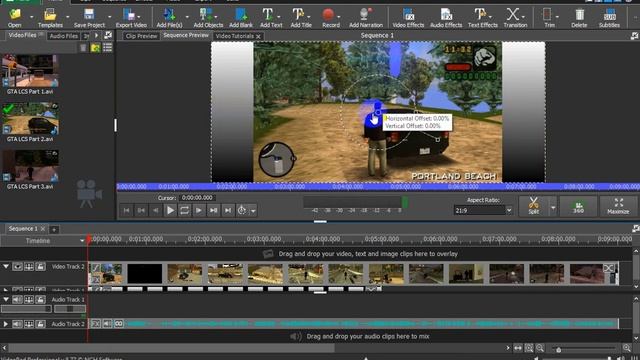
Task: Adjust the timeline zoom slider
Action: (x=584, y=349)
